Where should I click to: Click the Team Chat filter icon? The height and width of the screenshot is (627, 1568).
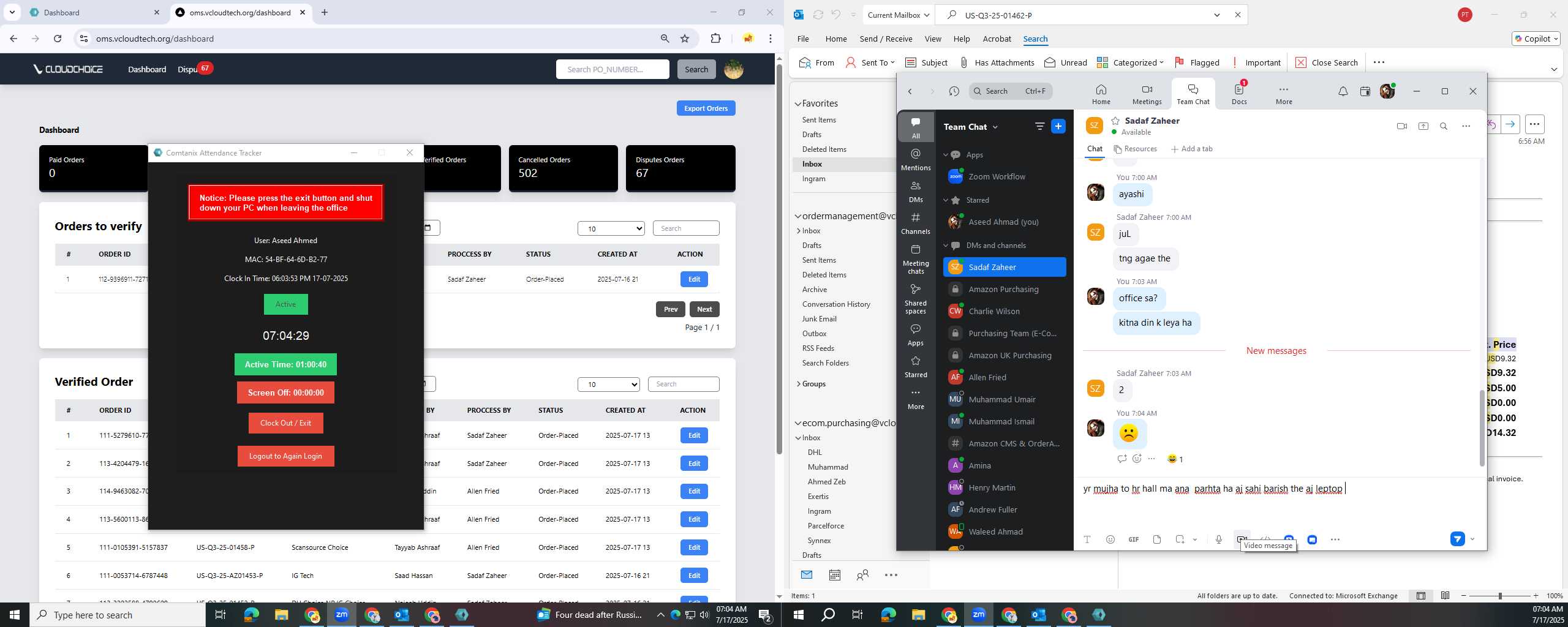[1039, 126]
